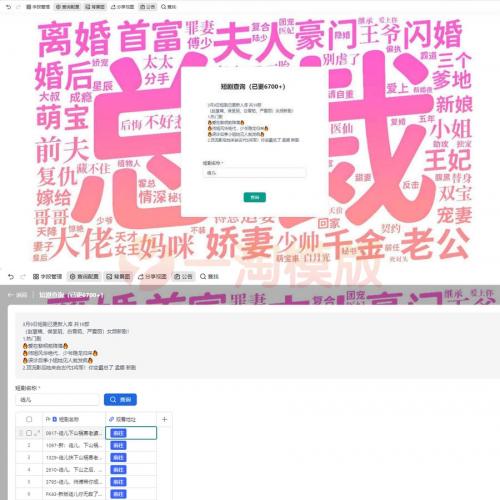Click the 查找 search tool in the word-cloud view toolbar
This screenshot has height=500, width=500.
pos(169,7)
